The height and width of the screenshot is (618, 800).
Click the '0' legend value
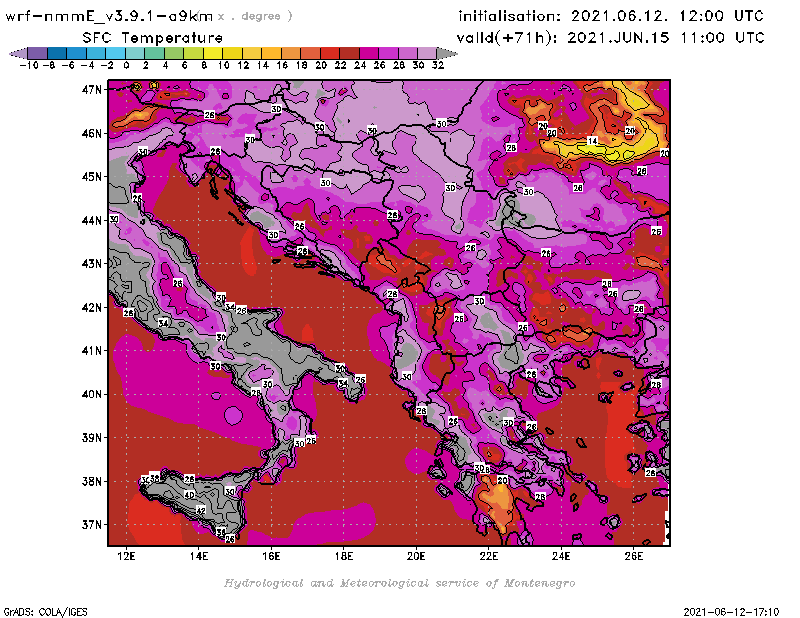point(126,65)
